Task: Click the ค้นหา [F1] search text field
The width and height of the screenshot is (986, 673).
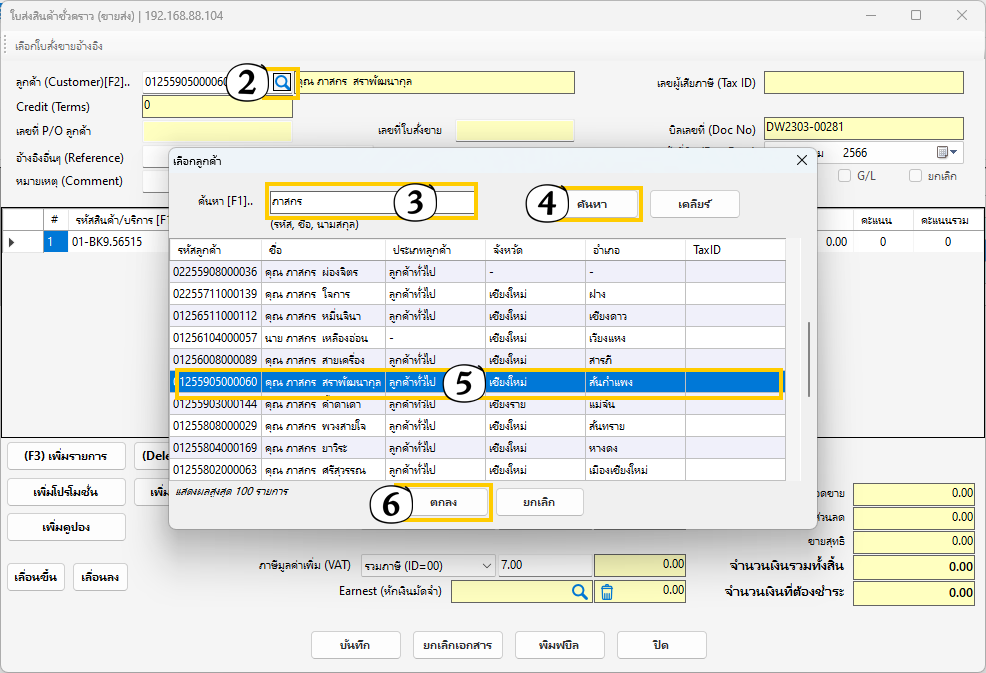Action: (370, 202)
